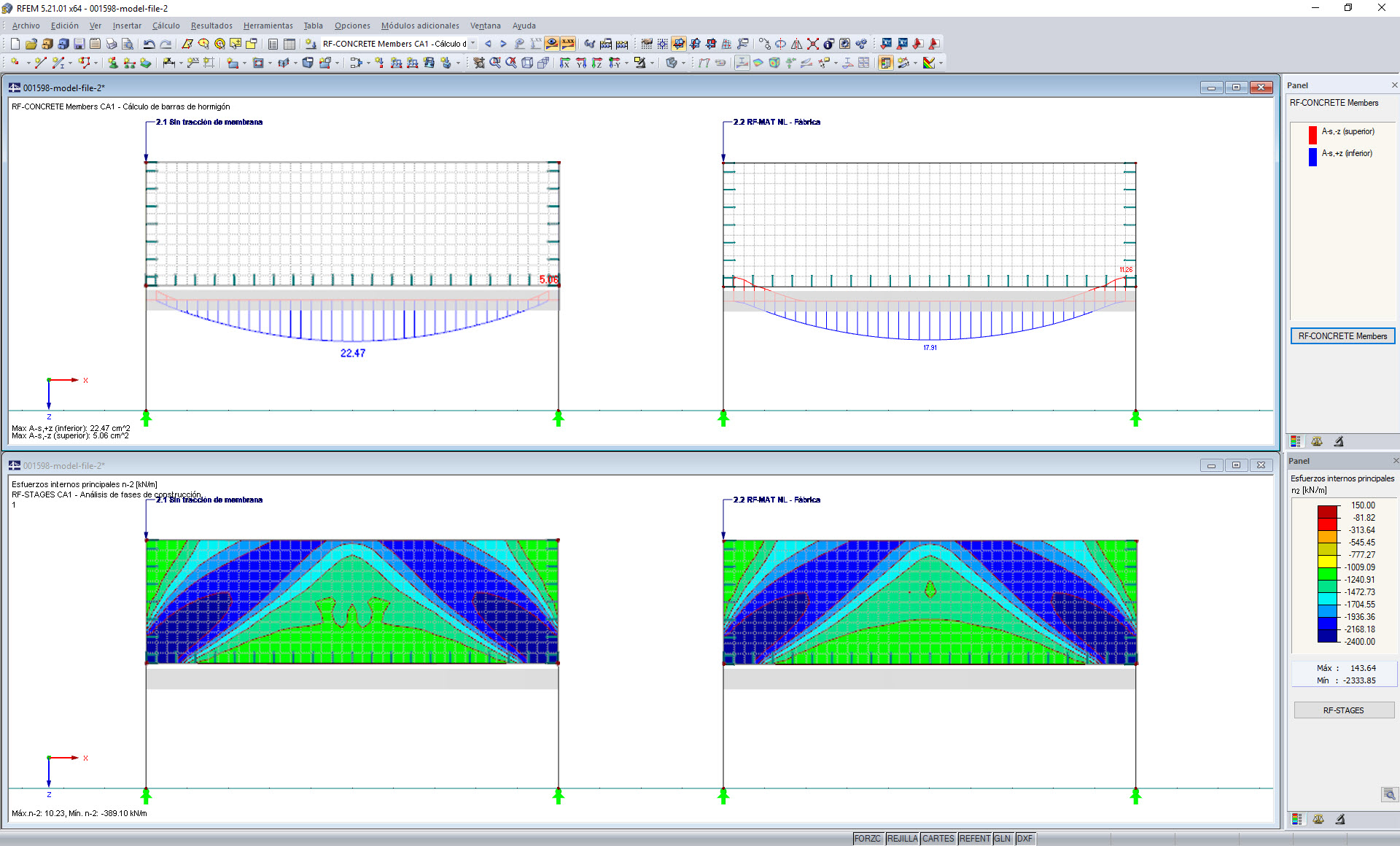Viewport: 1400px width, 846px height.
Task: Open the RF-CONCRETE Members CA1 dropdown
Action: pyautogui.click(x=473, y=44)
